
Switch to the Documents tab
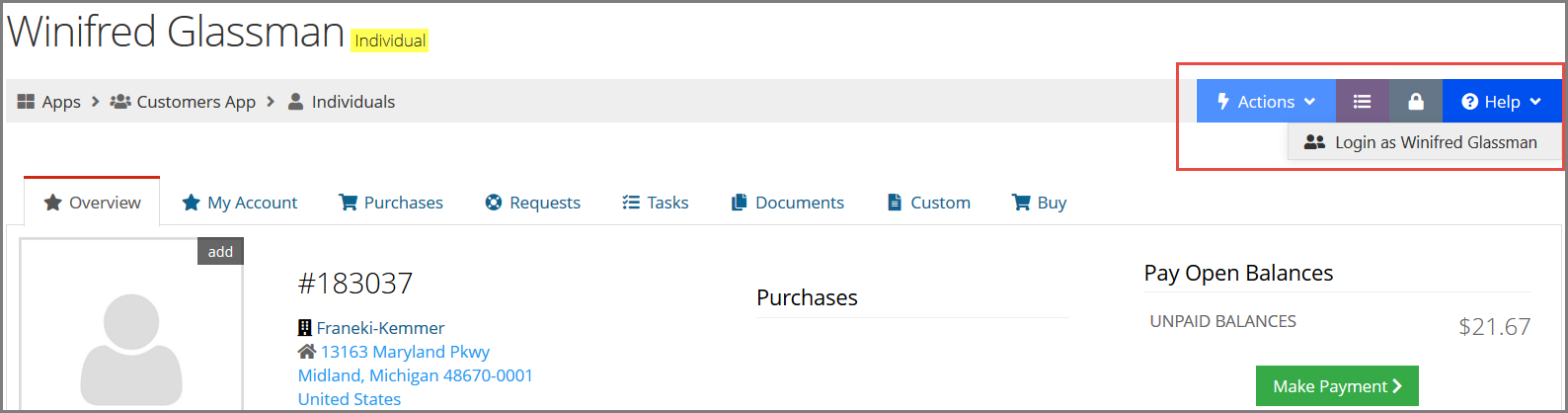[x=788, y=203]
